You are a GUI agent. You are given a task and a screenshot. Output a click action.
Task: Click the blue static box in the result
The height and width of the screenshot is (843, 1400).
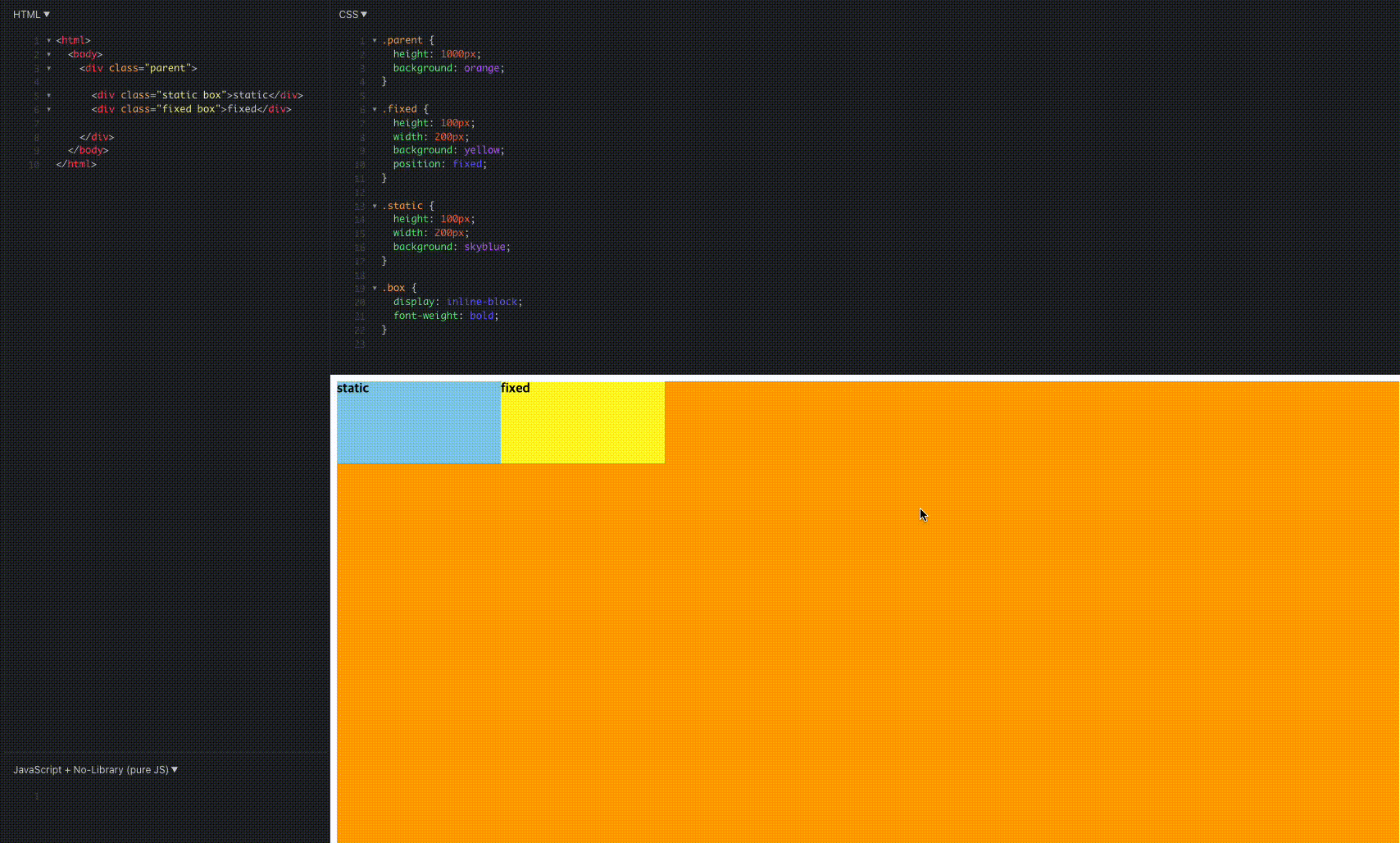419,422
